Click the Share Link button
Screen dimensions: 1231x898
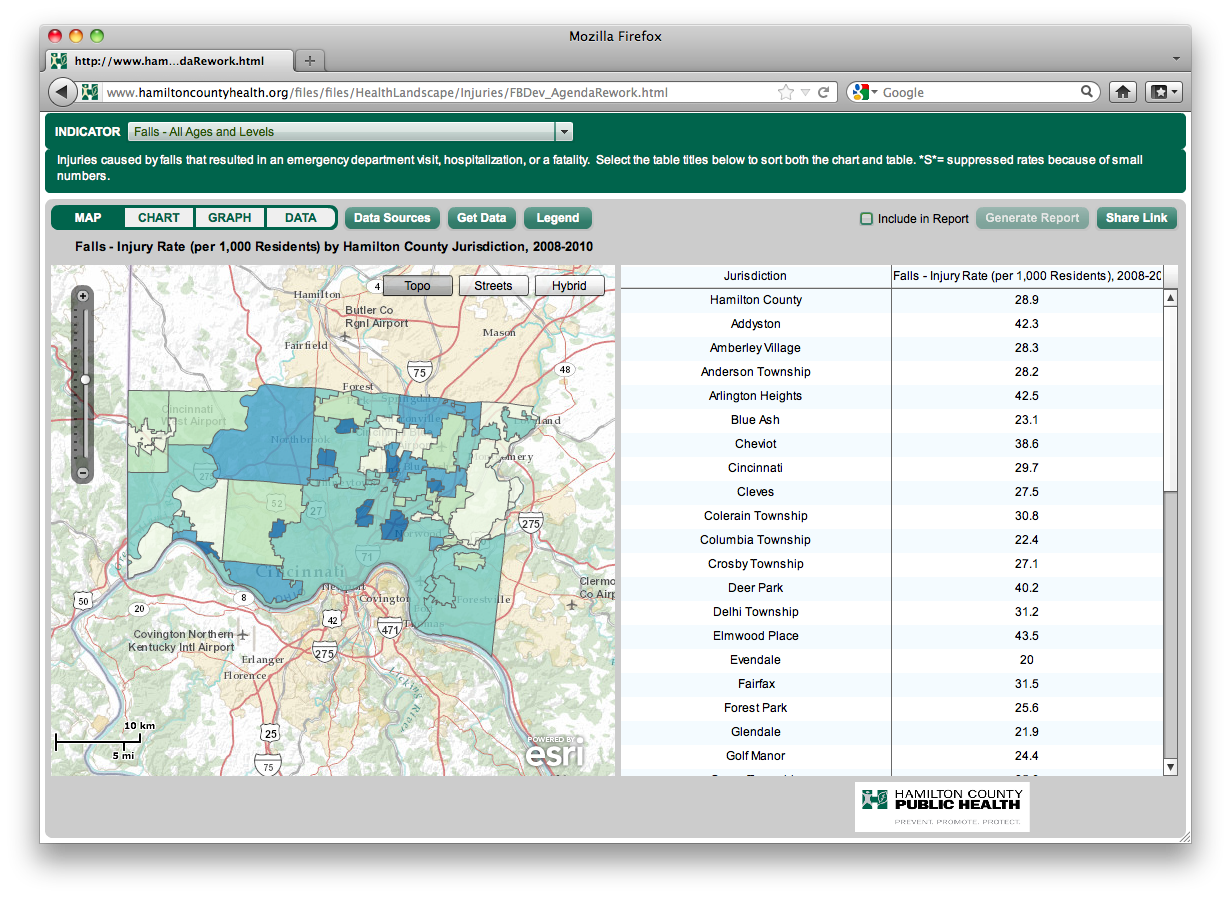click(x=1137, y=218)
